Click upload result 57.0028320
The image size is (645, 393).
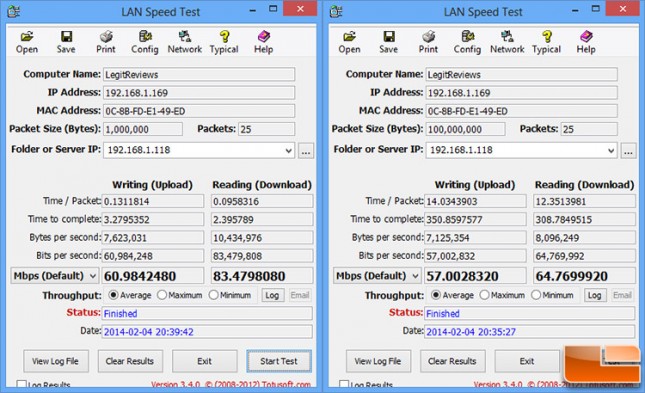pyautogui.click(x=475, y=276)
